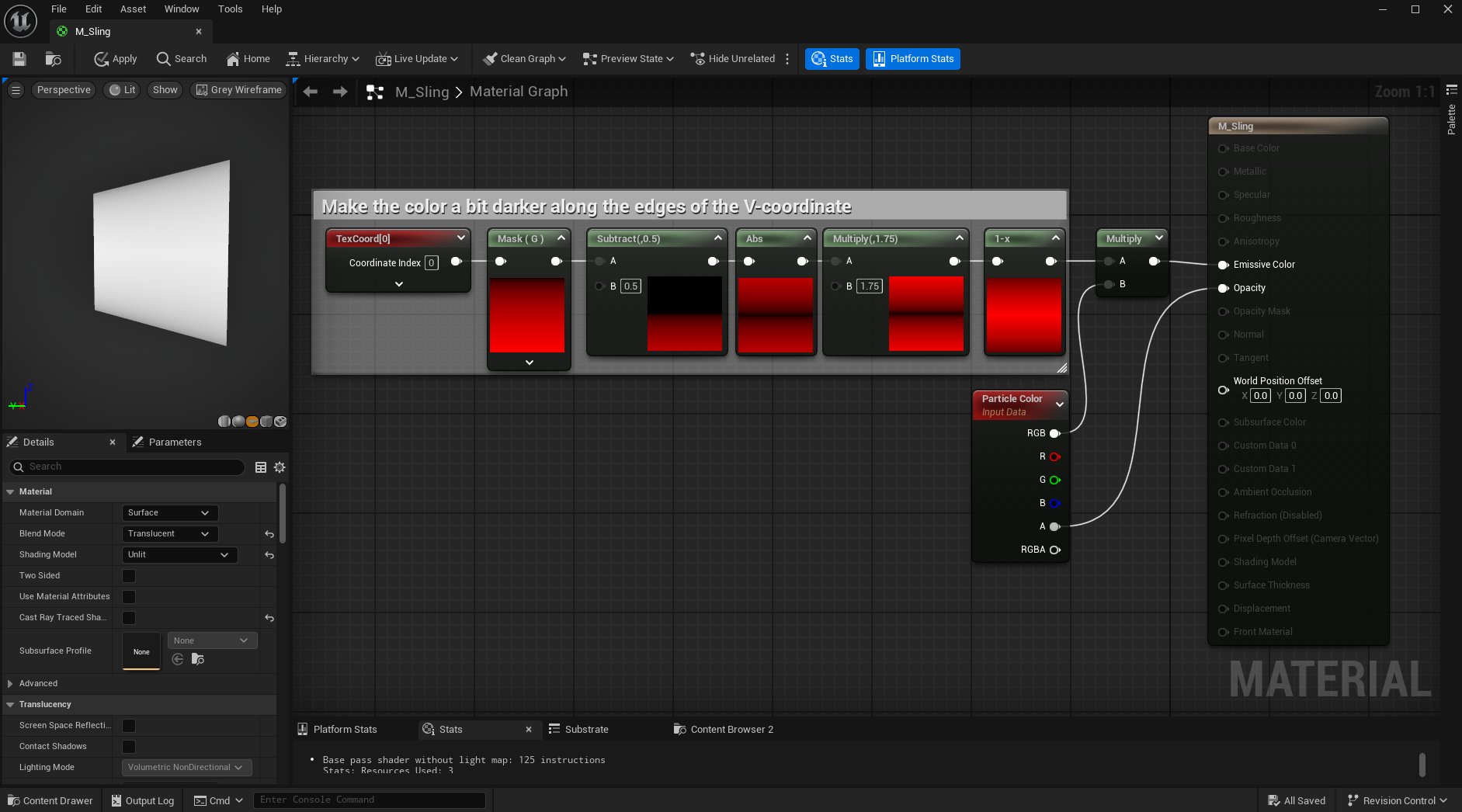Expand the Advanced section
This screenshot has width=1462, height=812.
click(x=10, y=684)
